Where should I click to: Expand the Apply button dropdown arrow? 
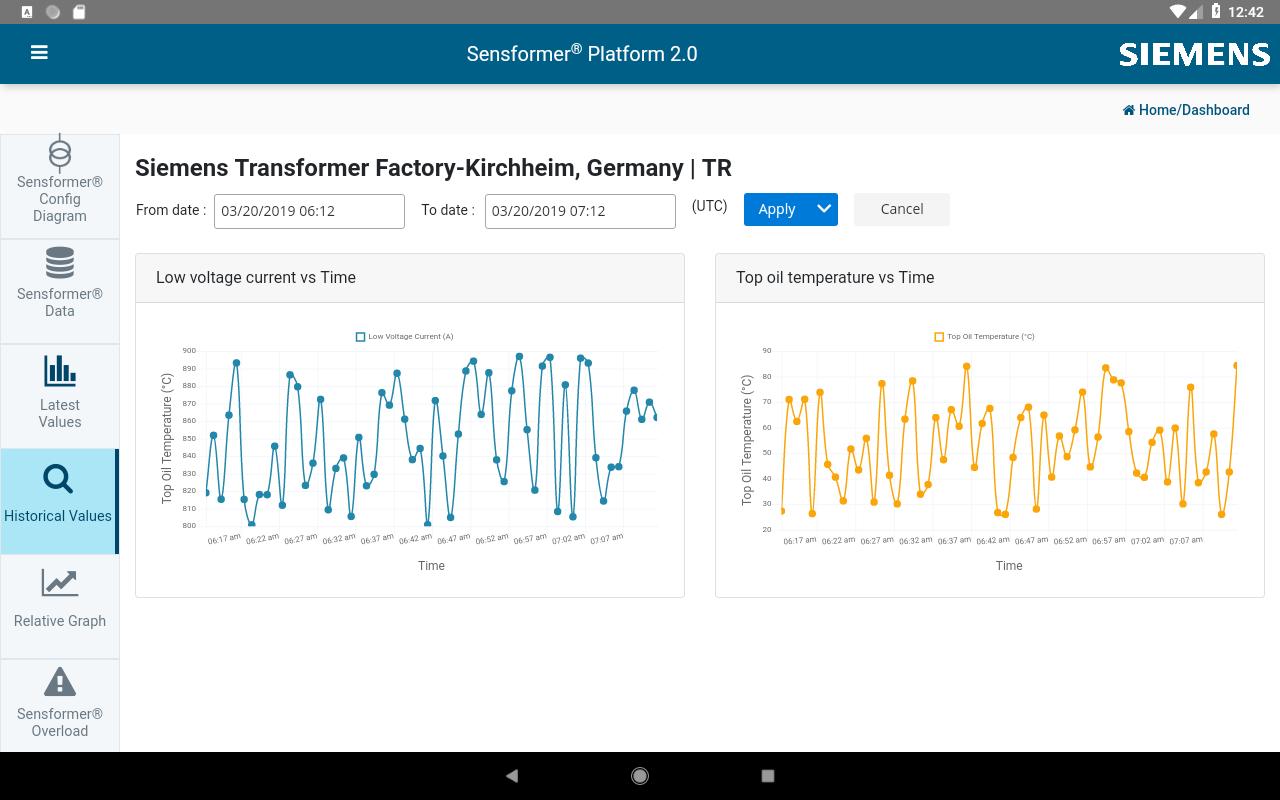coord(824,209)
